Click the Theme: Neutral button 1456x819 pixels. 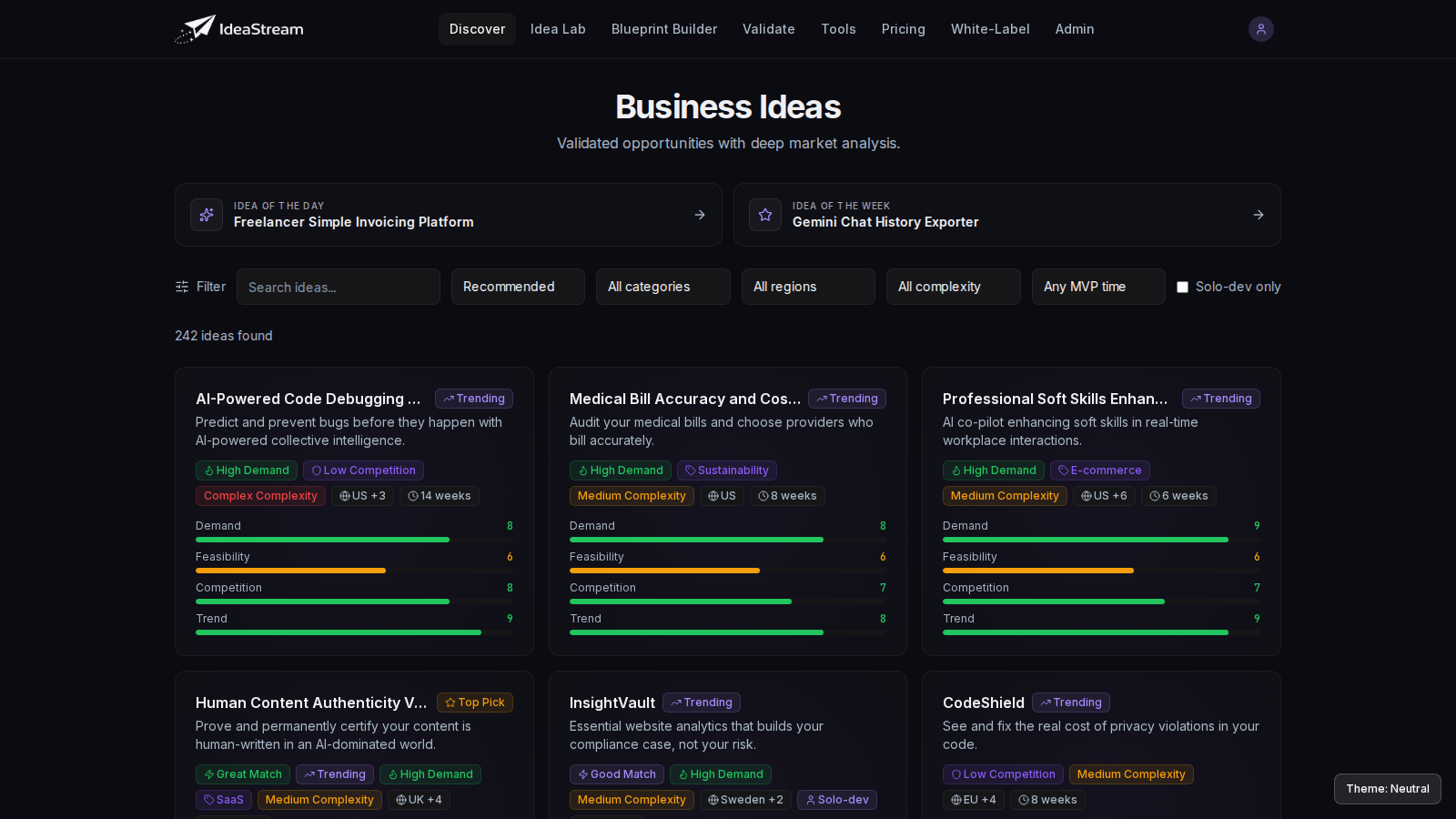(1388, 789)
